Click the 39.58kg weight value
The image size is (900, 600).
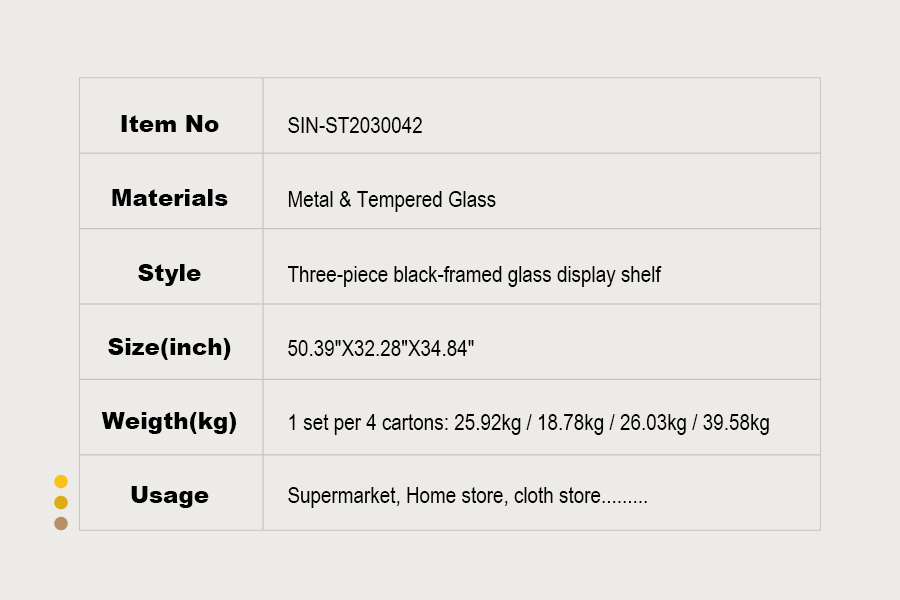tap(736, 423)
